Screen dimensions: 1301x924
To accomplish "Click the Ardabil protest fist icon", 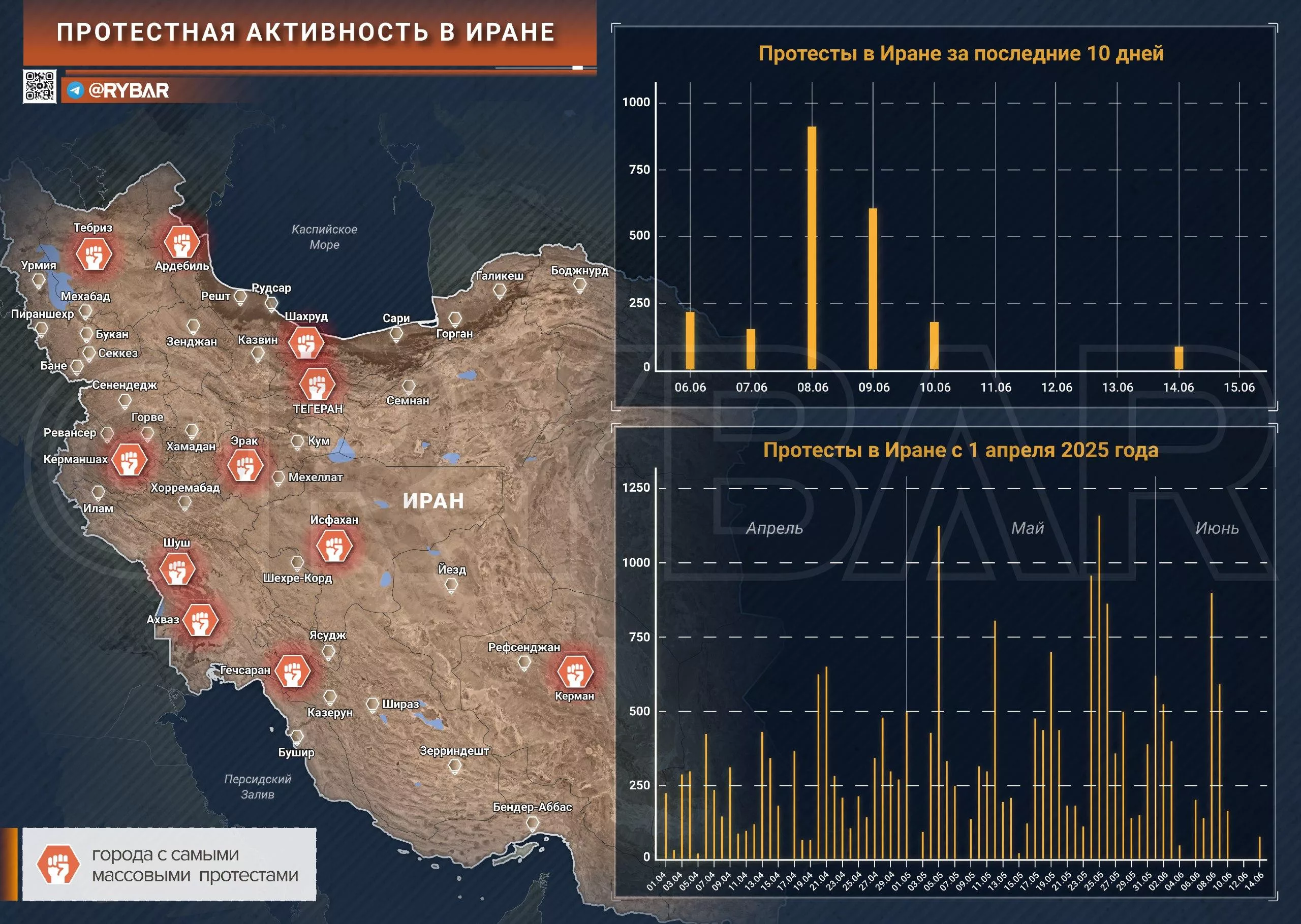I will pyautogui.click(x=181, y=241).
